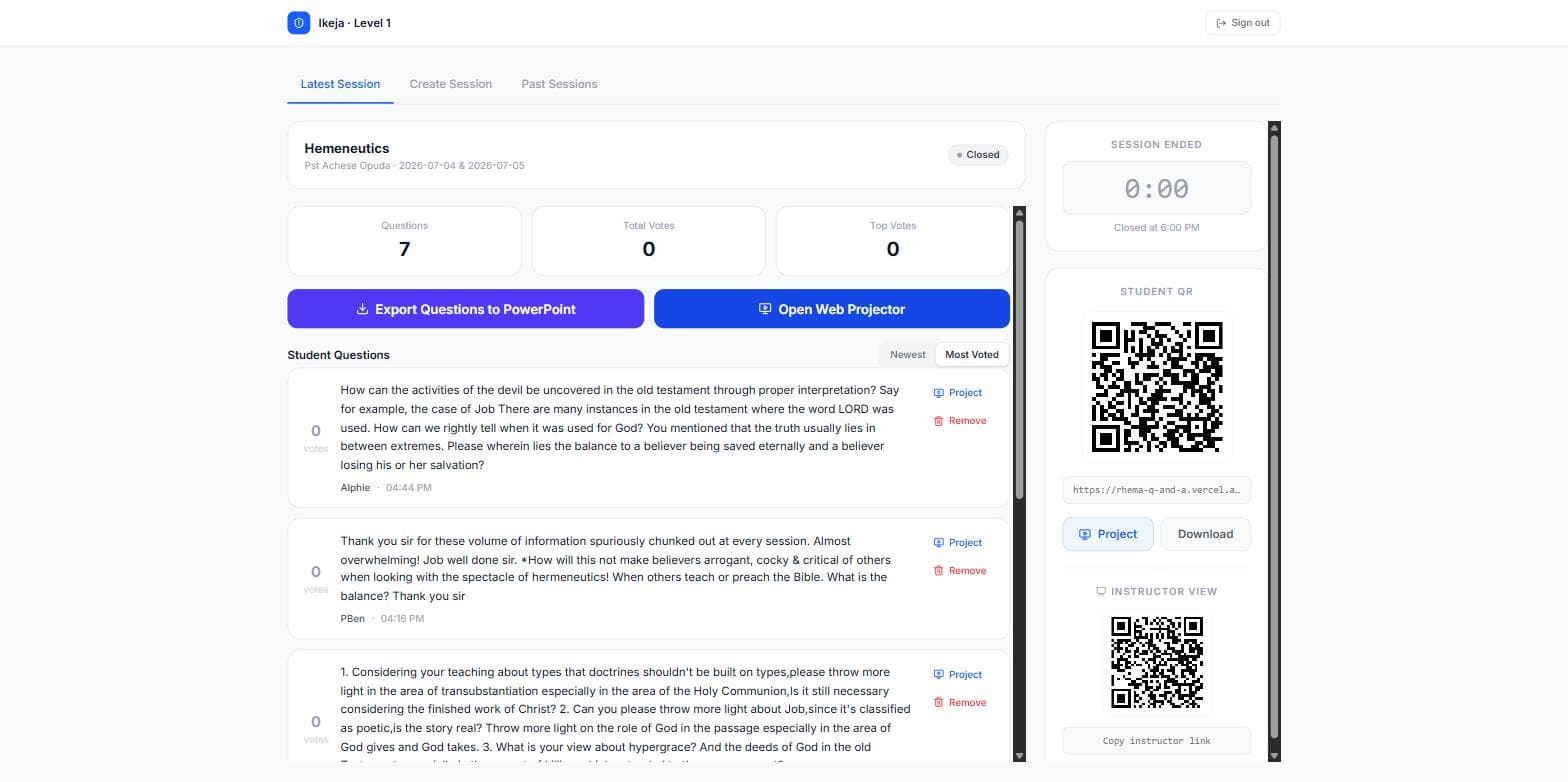
Task: Click the Closed at 6:00 PM text
Action: click(x=1156, y=228)
